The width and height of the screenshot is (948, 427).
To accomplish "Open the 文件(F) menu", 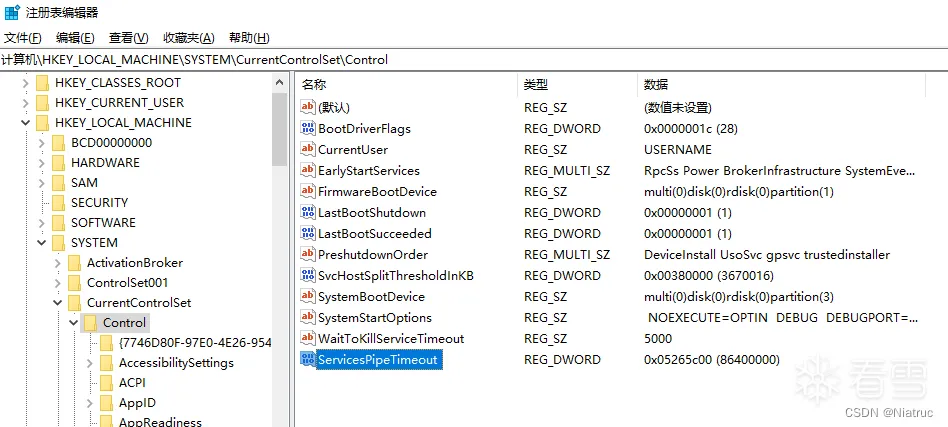I will [x=23, y=38].
